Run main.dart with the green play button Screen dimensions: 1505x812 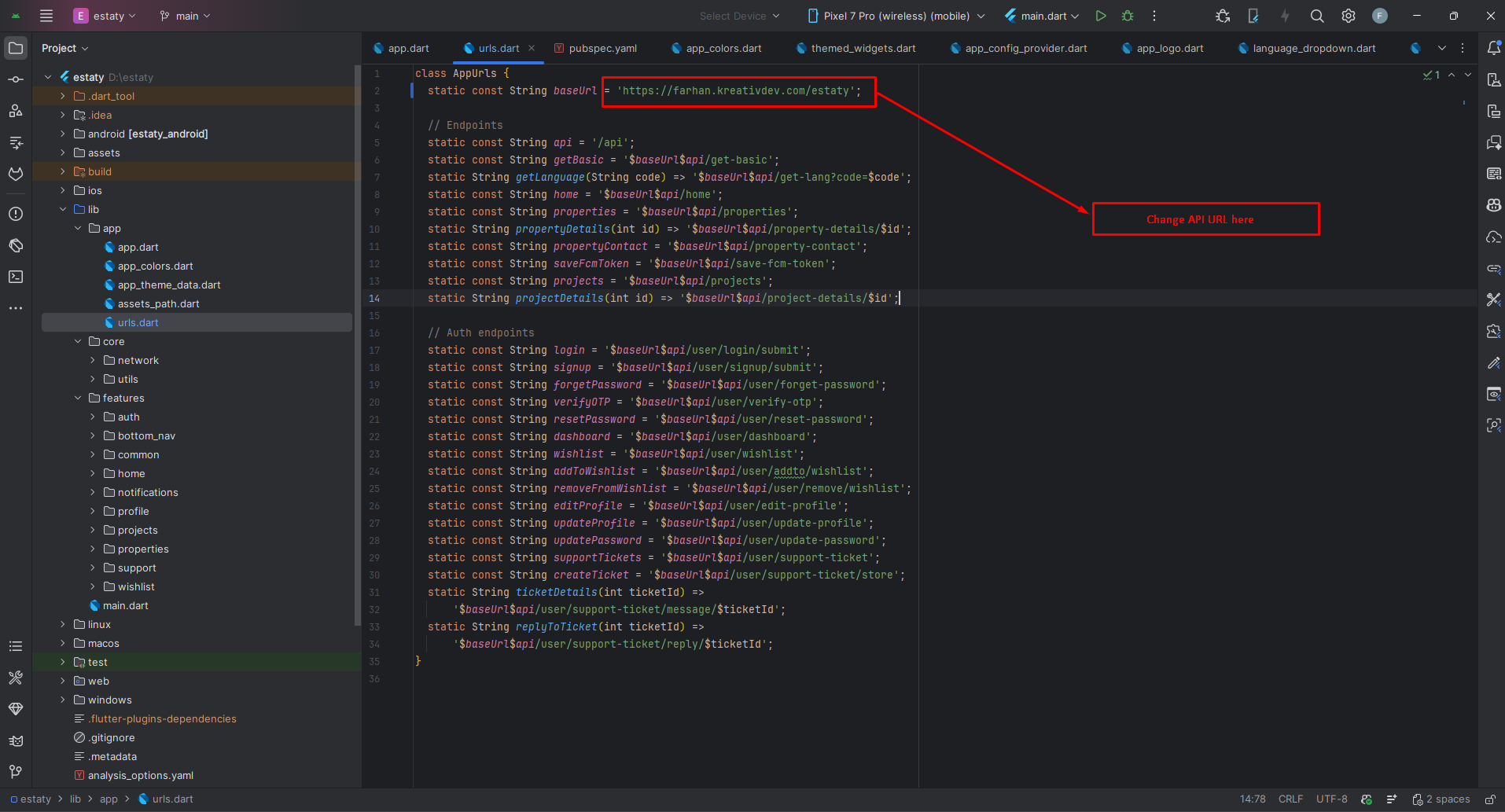(x=1101, y=16)
